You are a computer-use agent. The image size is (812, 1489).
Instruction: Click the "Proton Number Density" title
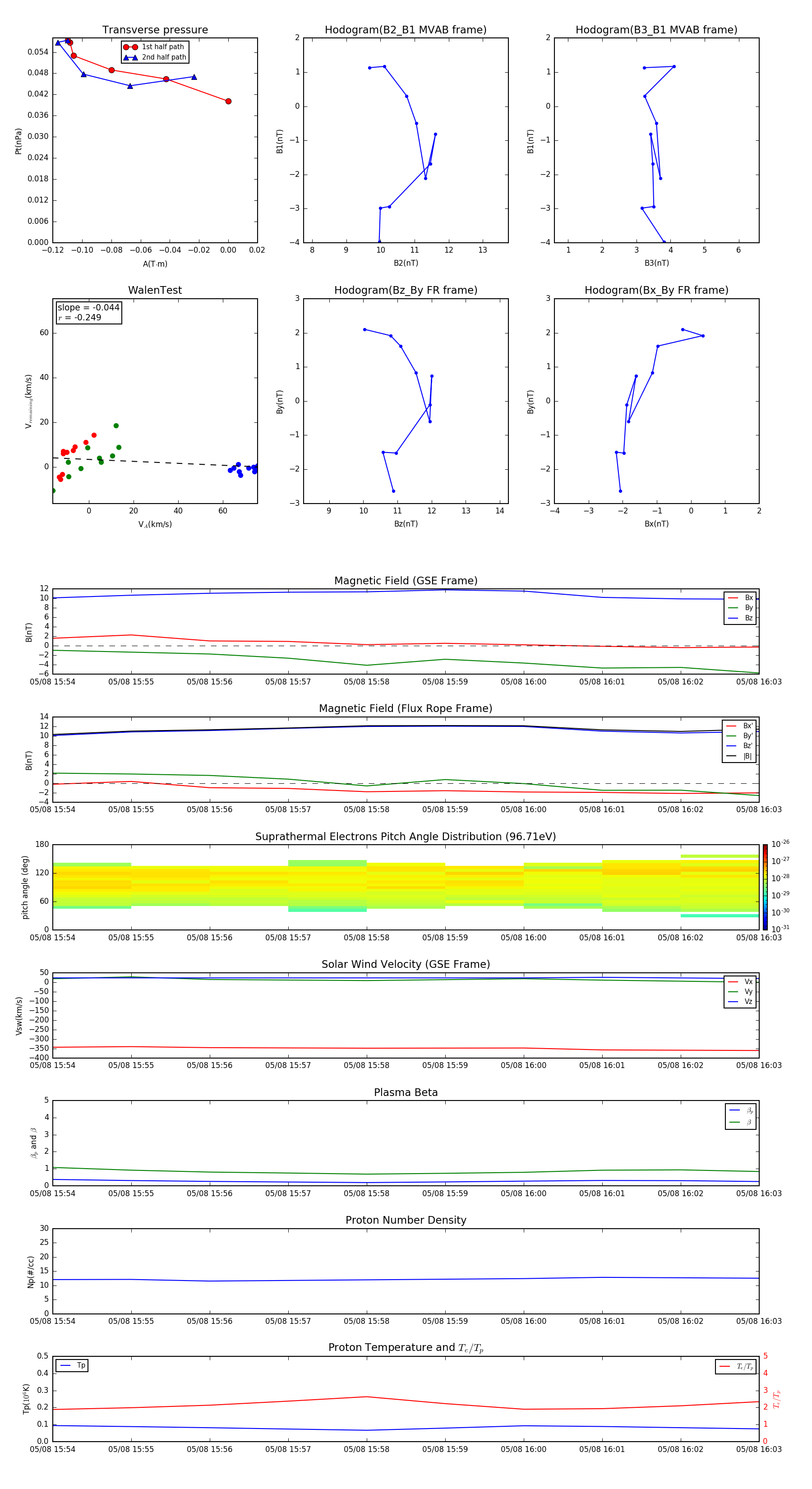406,1220
